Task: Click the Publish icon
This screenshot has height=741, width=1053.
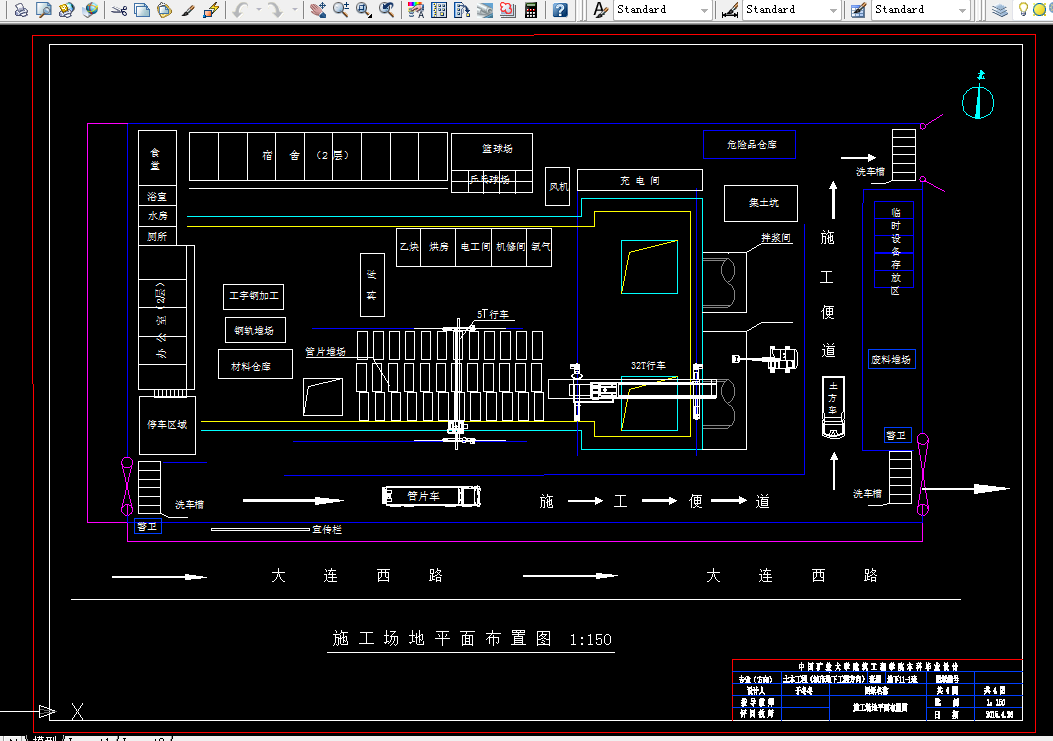Action: pos(66,9)
